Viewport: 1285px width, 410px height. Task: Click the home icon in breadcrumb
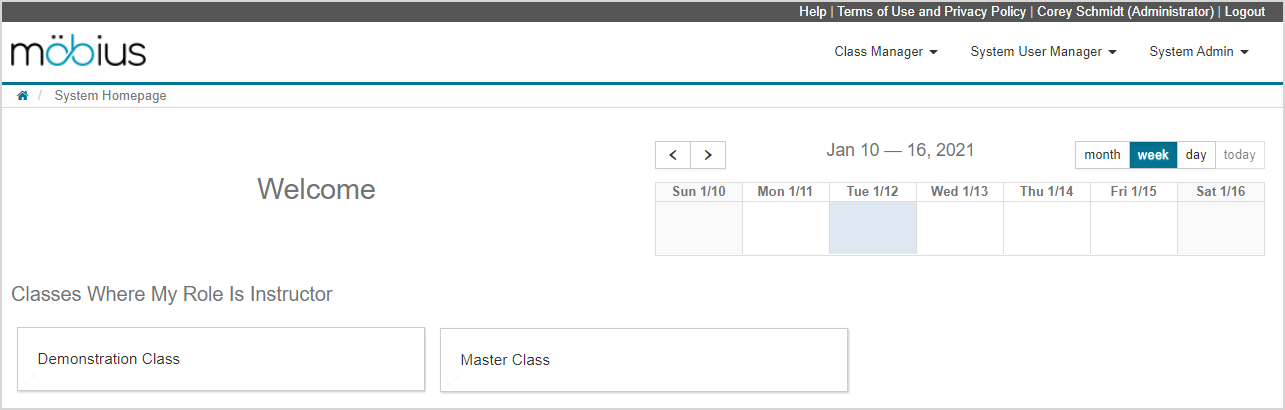(x=22, y=96)
